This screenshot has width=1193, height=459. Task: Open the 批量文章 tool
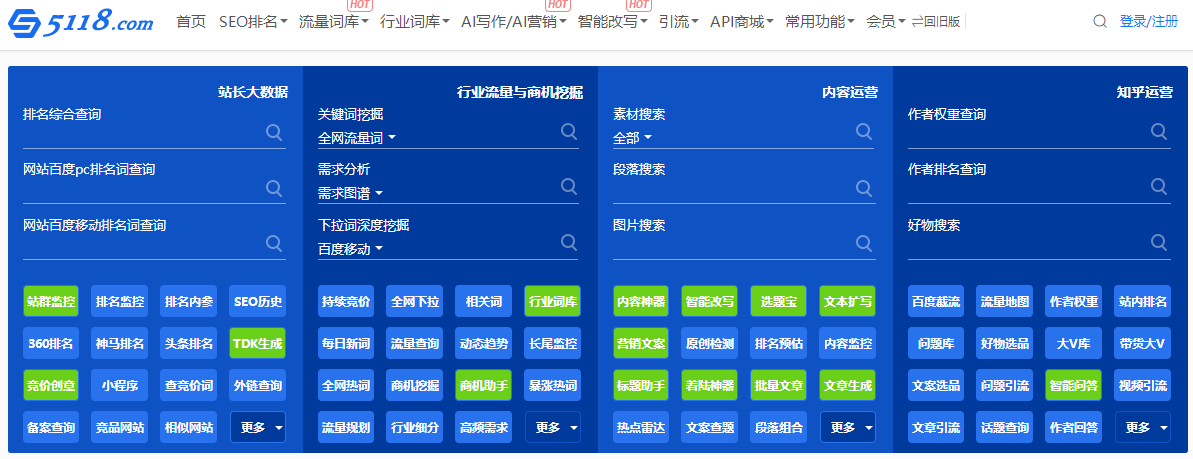coord(778,385)
